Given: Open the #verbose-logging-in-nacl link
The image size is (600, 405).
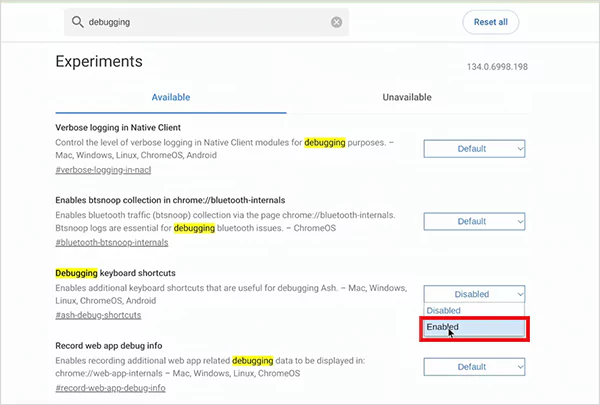Looking at the screenshot, I should (x=109, y=170).
